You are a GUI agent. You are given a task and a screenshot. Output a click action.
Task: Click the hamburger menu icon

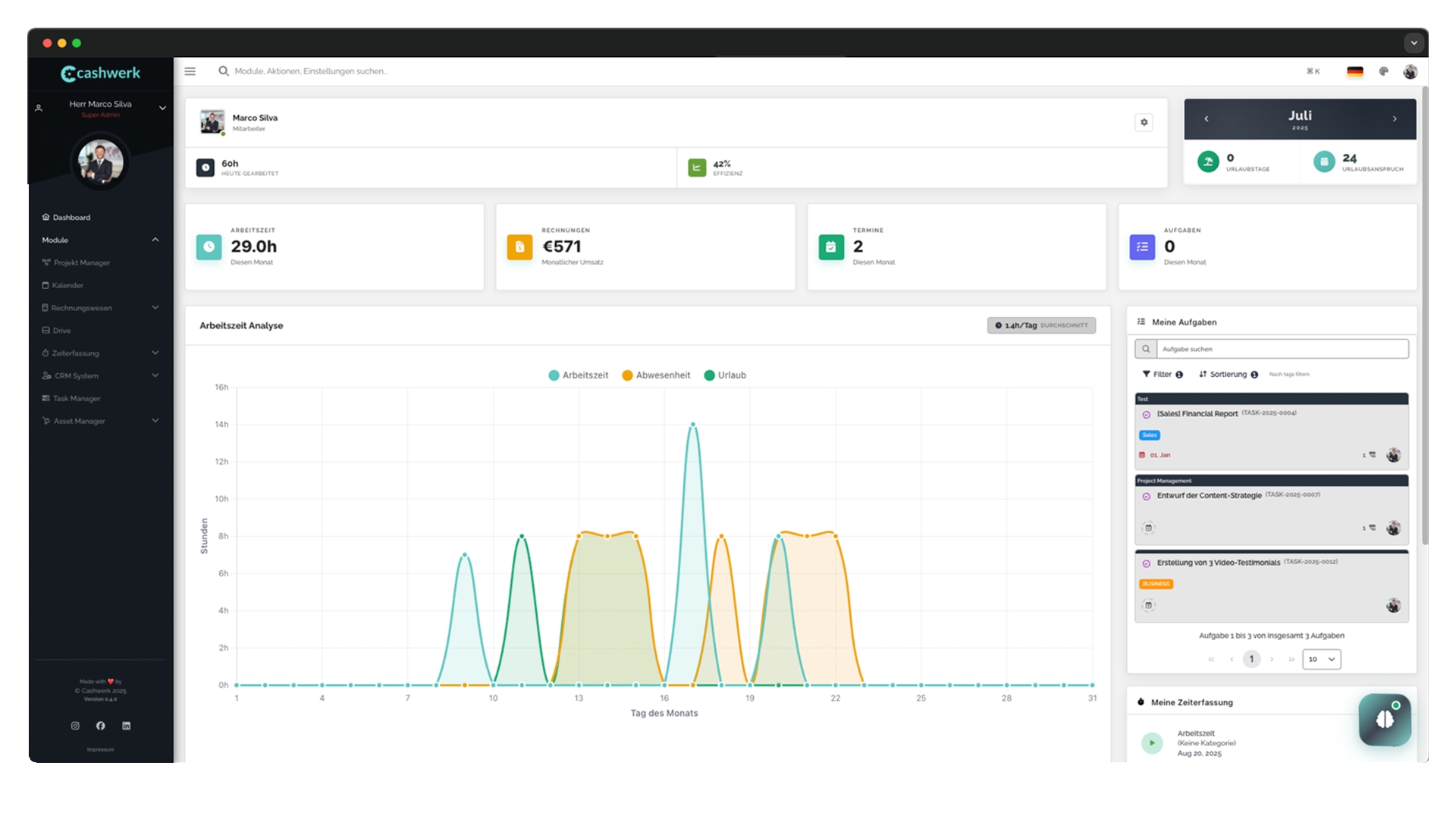pos(190,71)
